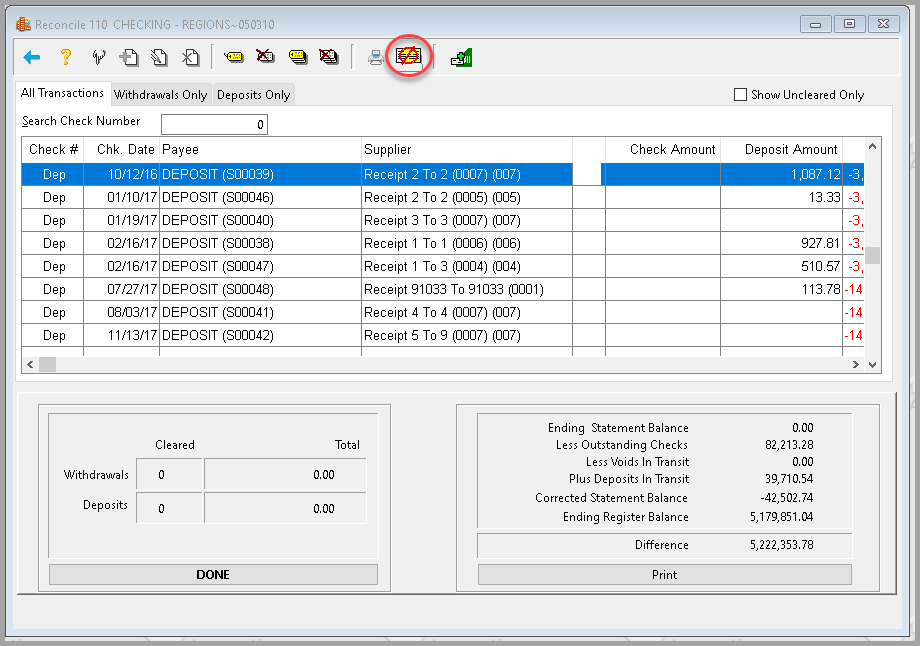This screenshot has height=646, width=920.
Task: Click the Supplier column header
Action: (466, 150)
